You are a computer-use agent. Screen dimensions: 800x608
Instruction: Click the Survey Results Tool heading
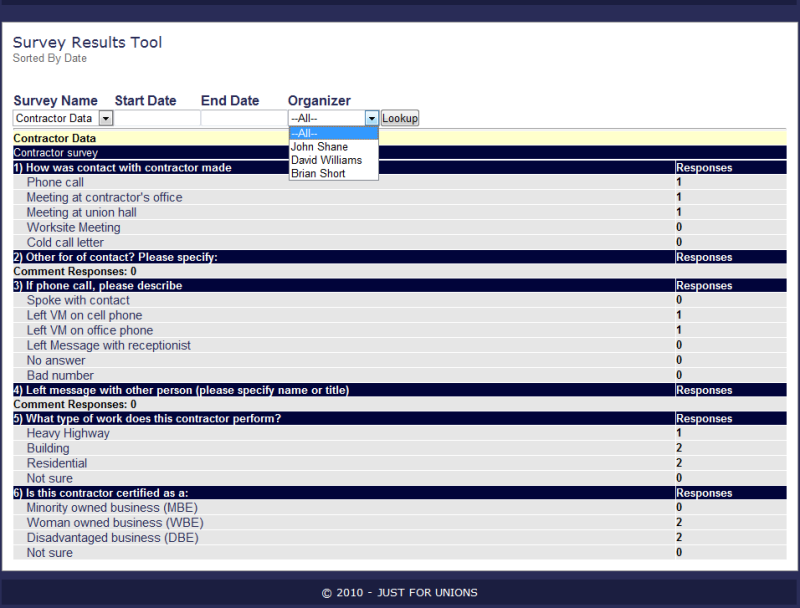click(87, 42)
